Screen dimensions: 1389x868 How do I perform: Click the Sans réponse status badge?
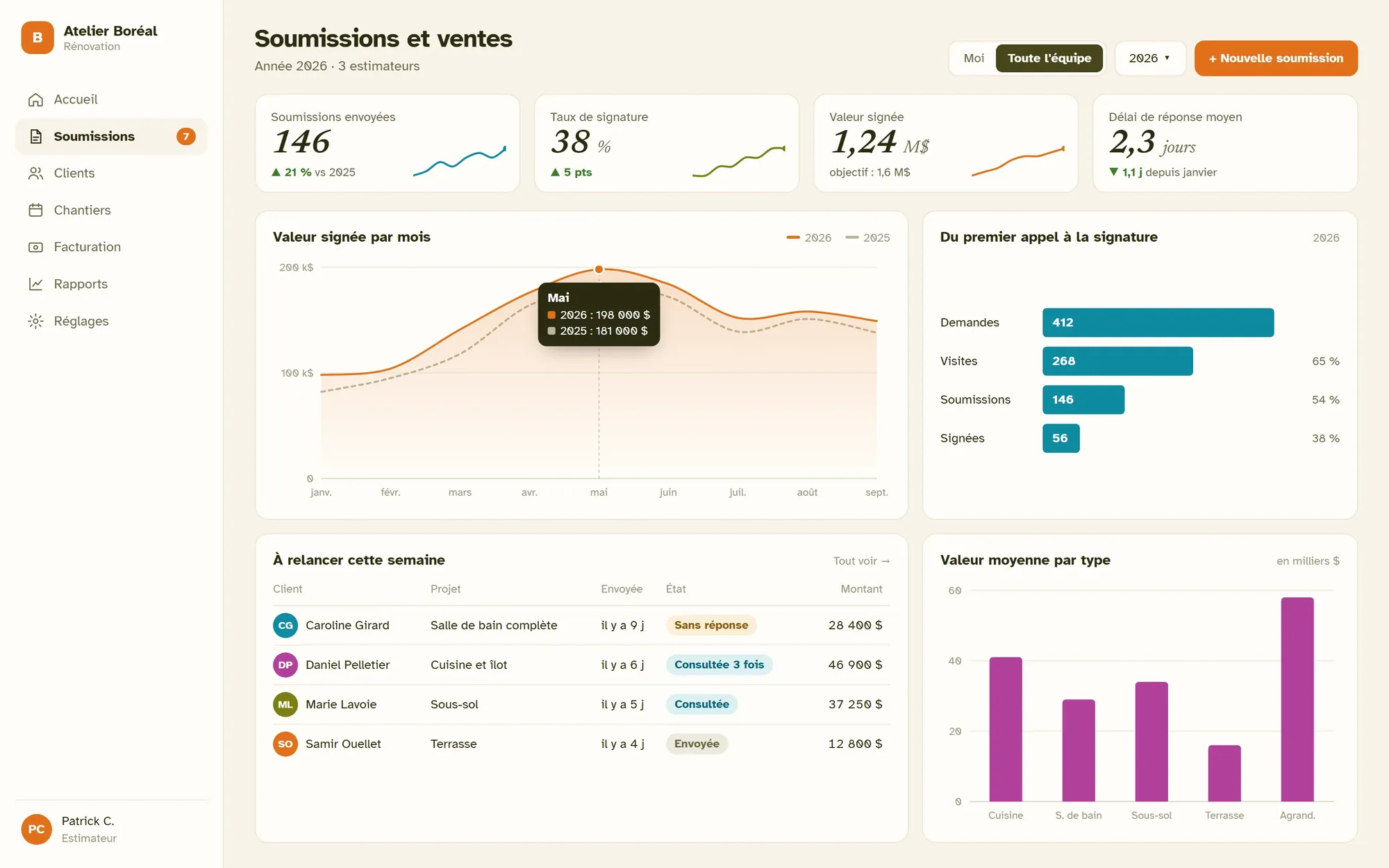pos(711,625)
